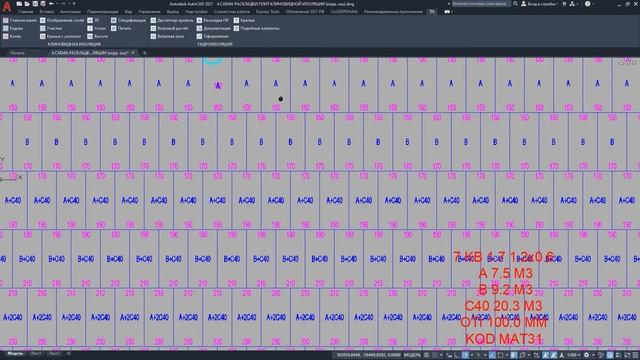Click the Конек tool
Viewport: 640px width, 360px height.
[x=12, y=36]
